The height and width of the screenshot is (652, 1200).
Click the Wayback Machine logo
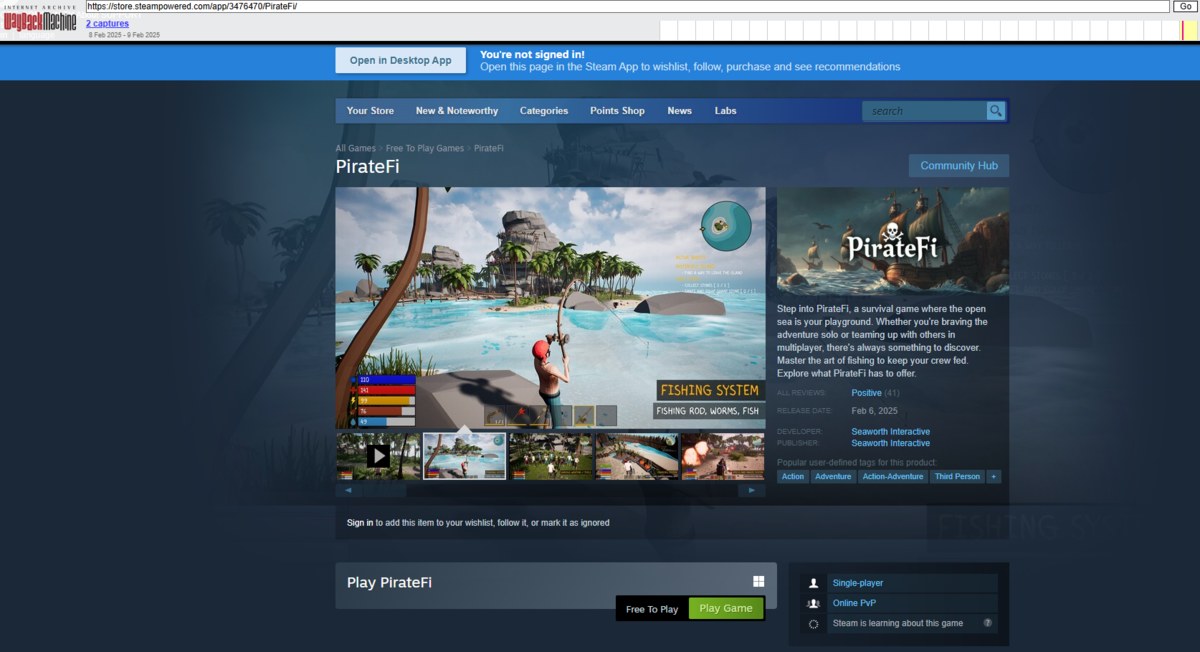pyautogui.click(x=40, y=20)
